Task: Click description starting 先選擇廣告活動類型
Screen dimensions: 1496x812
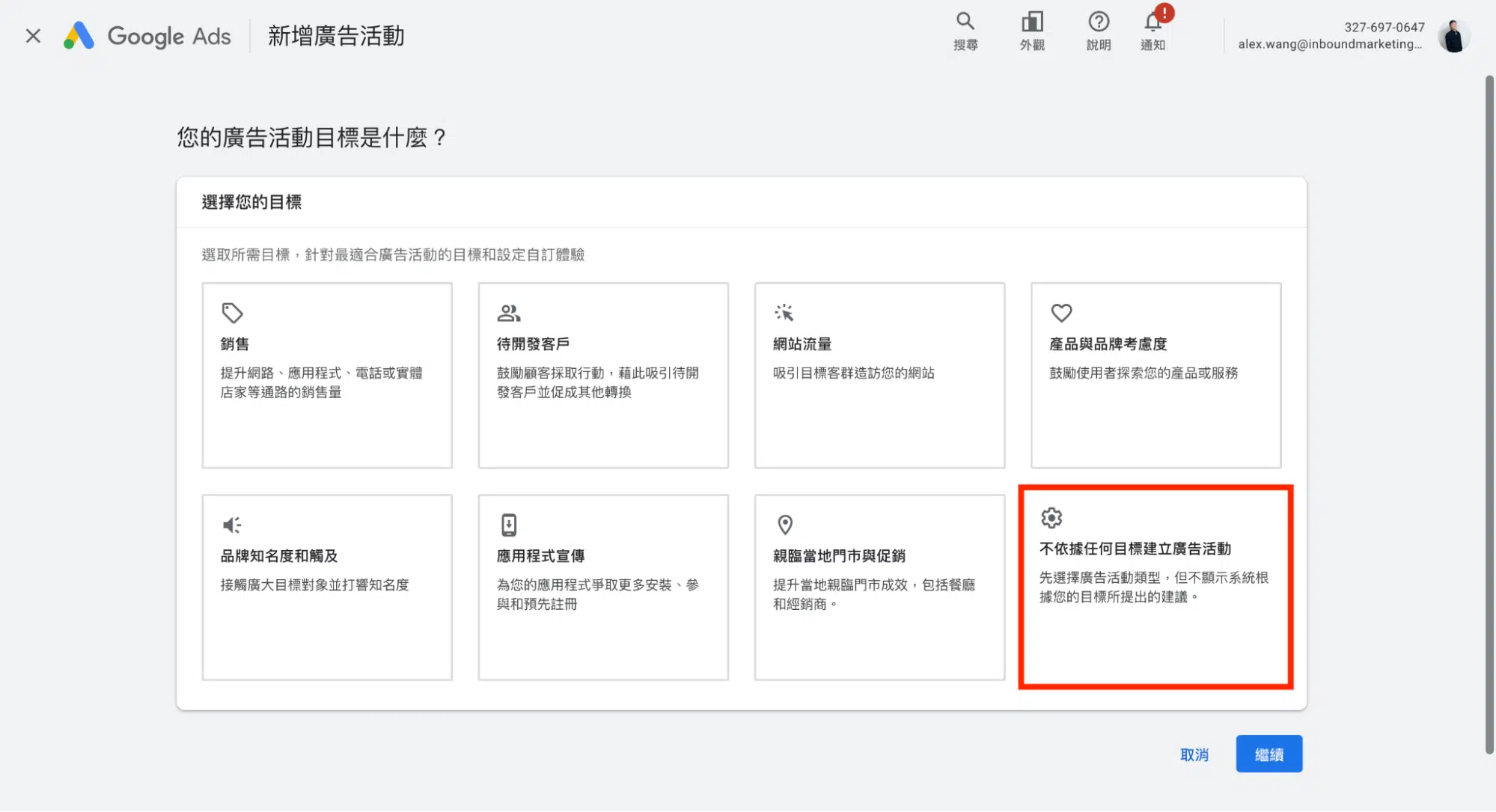Action: (x=1154, y=587)
